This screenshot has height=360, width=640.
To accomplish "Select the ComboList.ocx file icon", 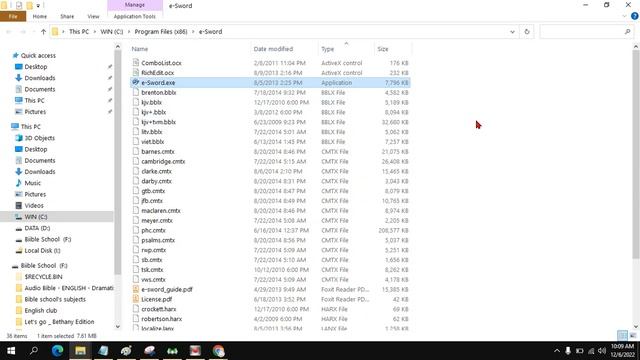I will tap(136, 63).
